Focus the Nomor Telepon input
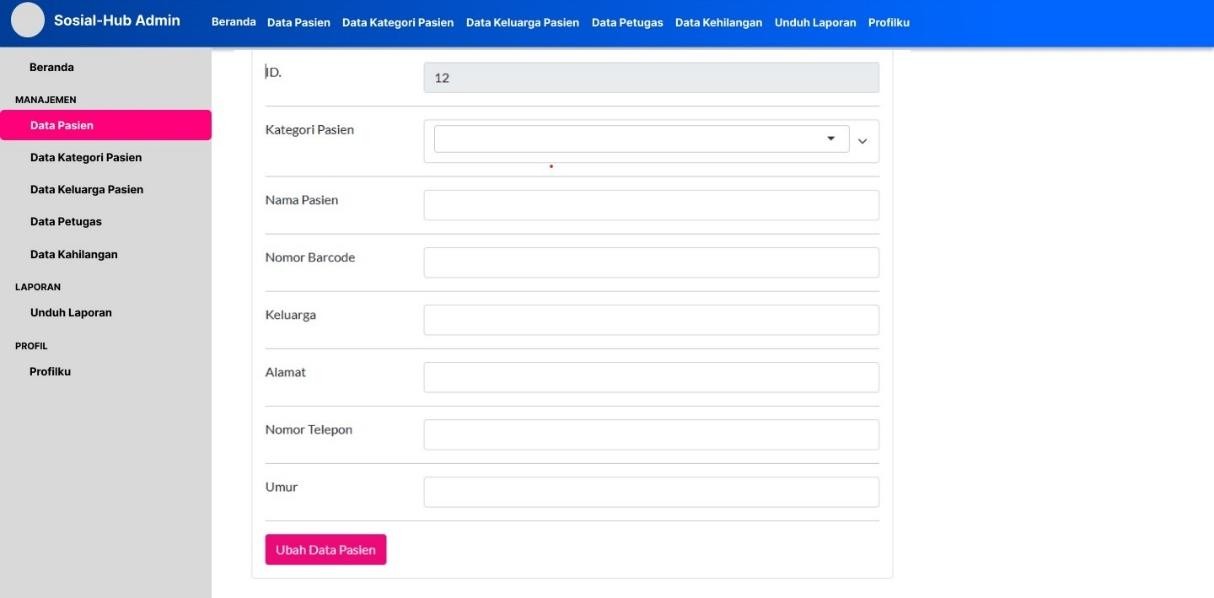Image resolution: width=1214 pixels, height=598 pixels. (x=650, y=435)
